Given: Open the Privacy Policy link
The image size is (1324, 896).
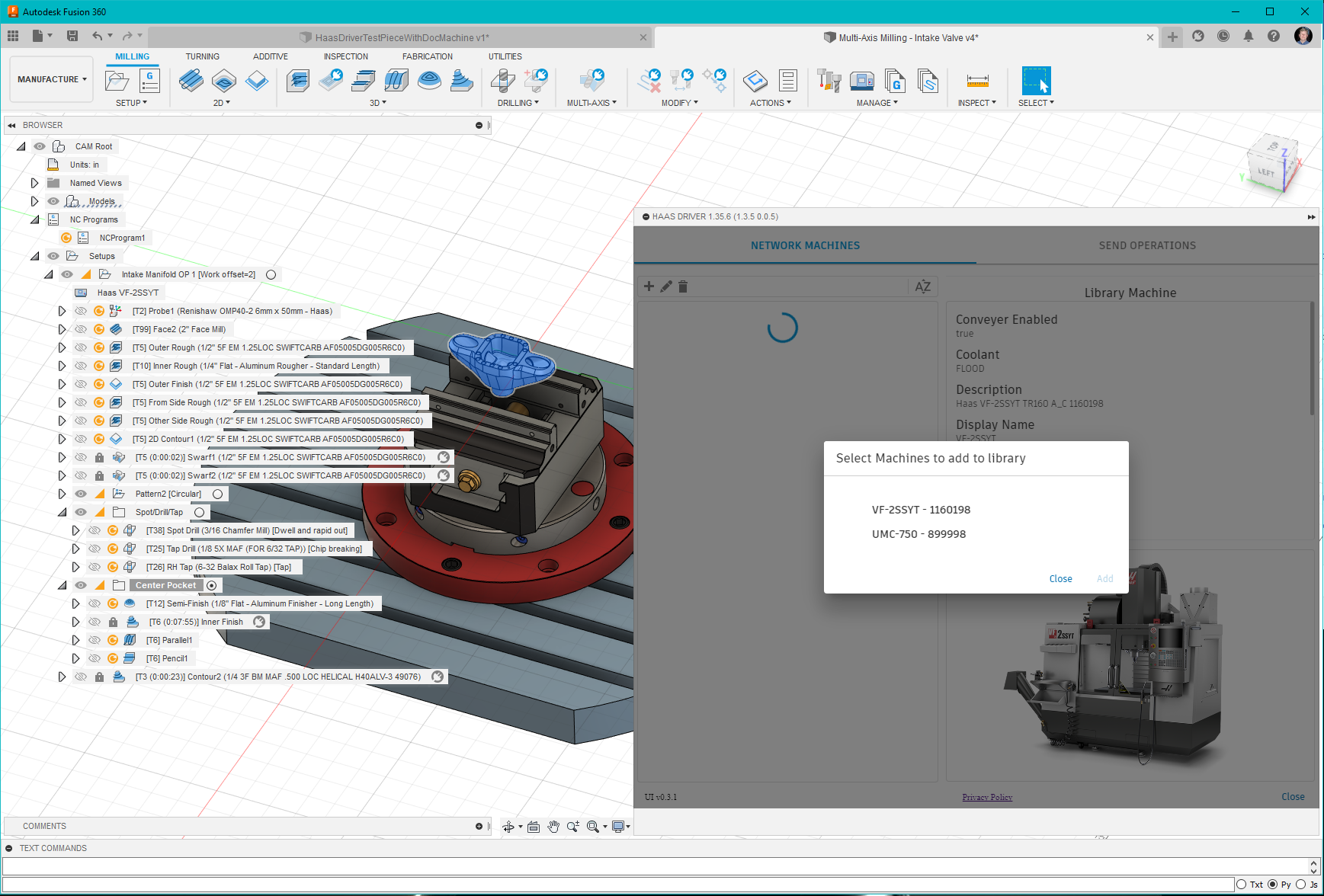Looking at the screenshot, I should click(987, 797).
